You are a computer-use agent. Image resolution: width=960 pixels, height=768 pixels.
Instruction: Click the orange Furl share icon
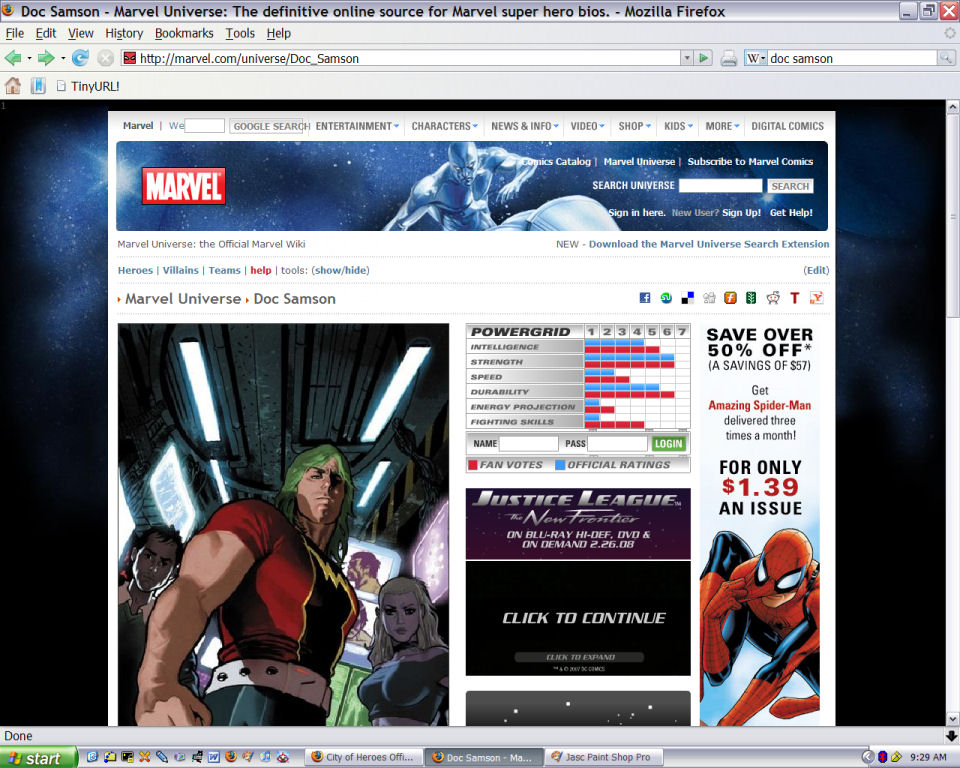(730, 298)
